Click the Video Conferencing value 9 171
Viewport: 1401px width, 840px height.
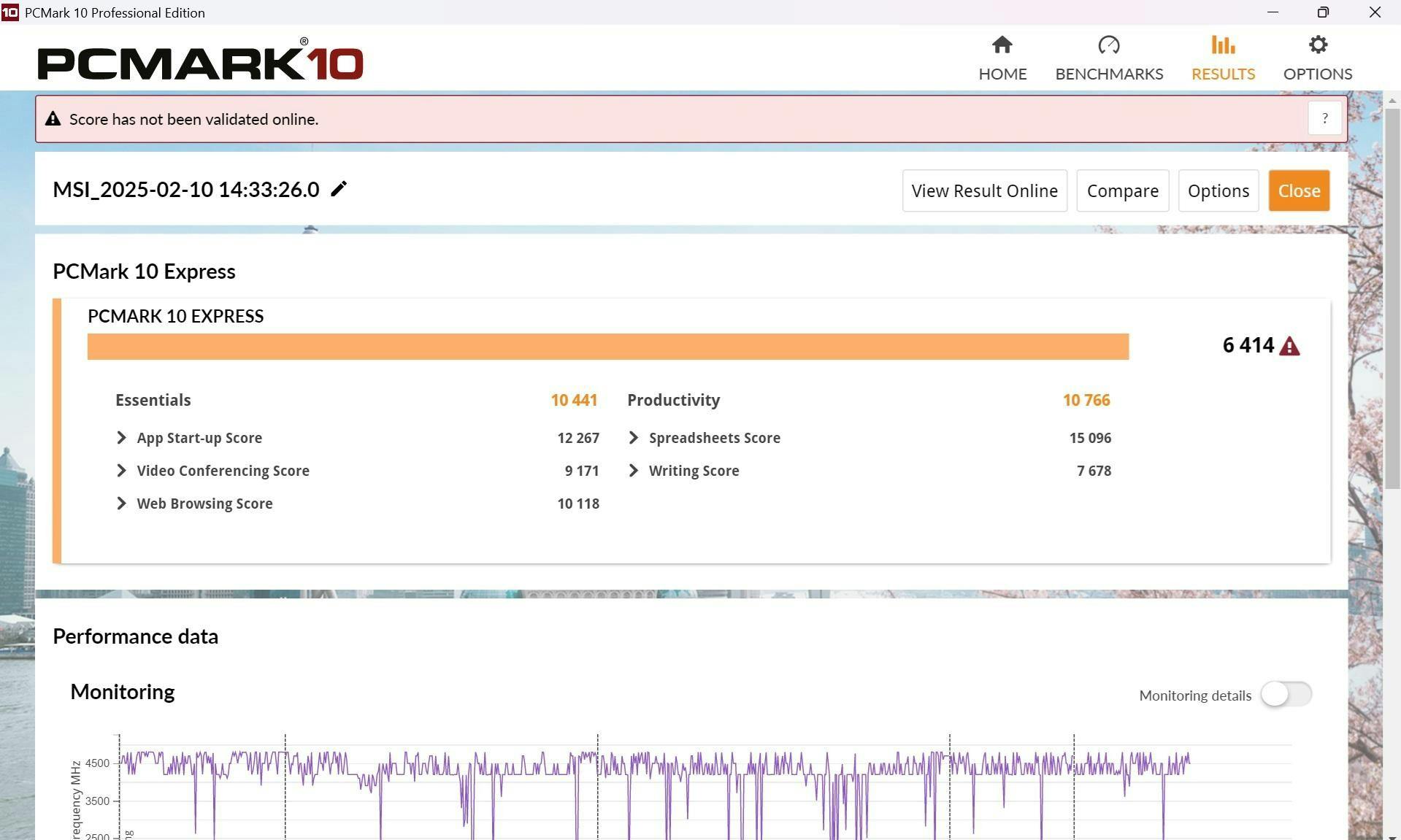[582, 471]
